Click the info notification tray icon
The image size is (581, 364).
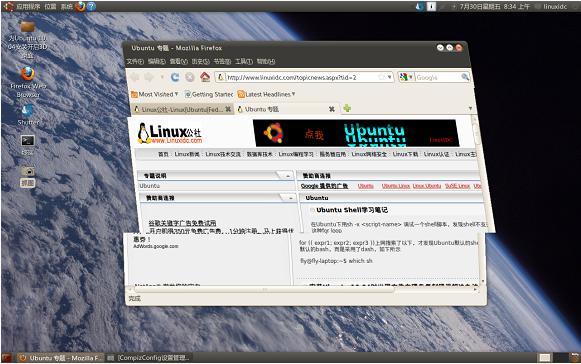tap(431, 6)
